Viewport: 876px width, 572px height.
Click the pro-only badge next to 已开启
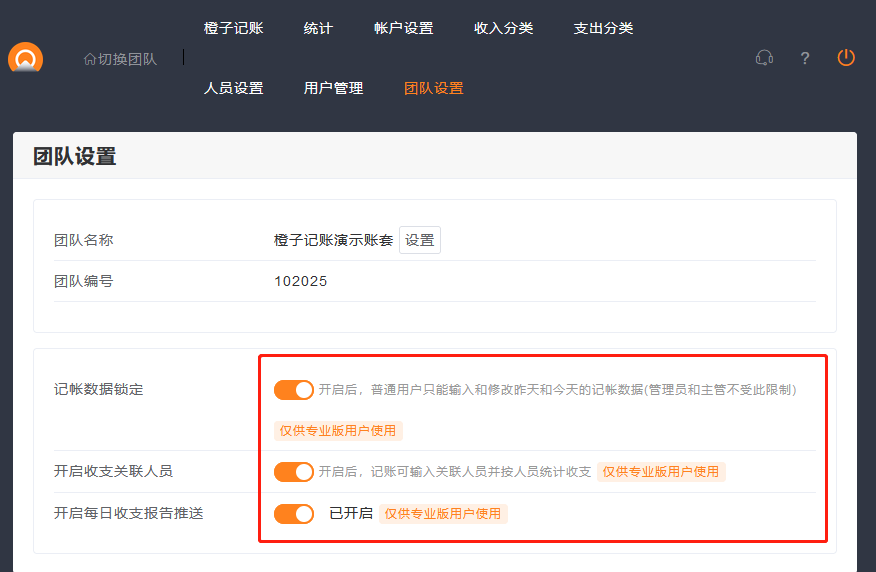click(x=443, y=513)
